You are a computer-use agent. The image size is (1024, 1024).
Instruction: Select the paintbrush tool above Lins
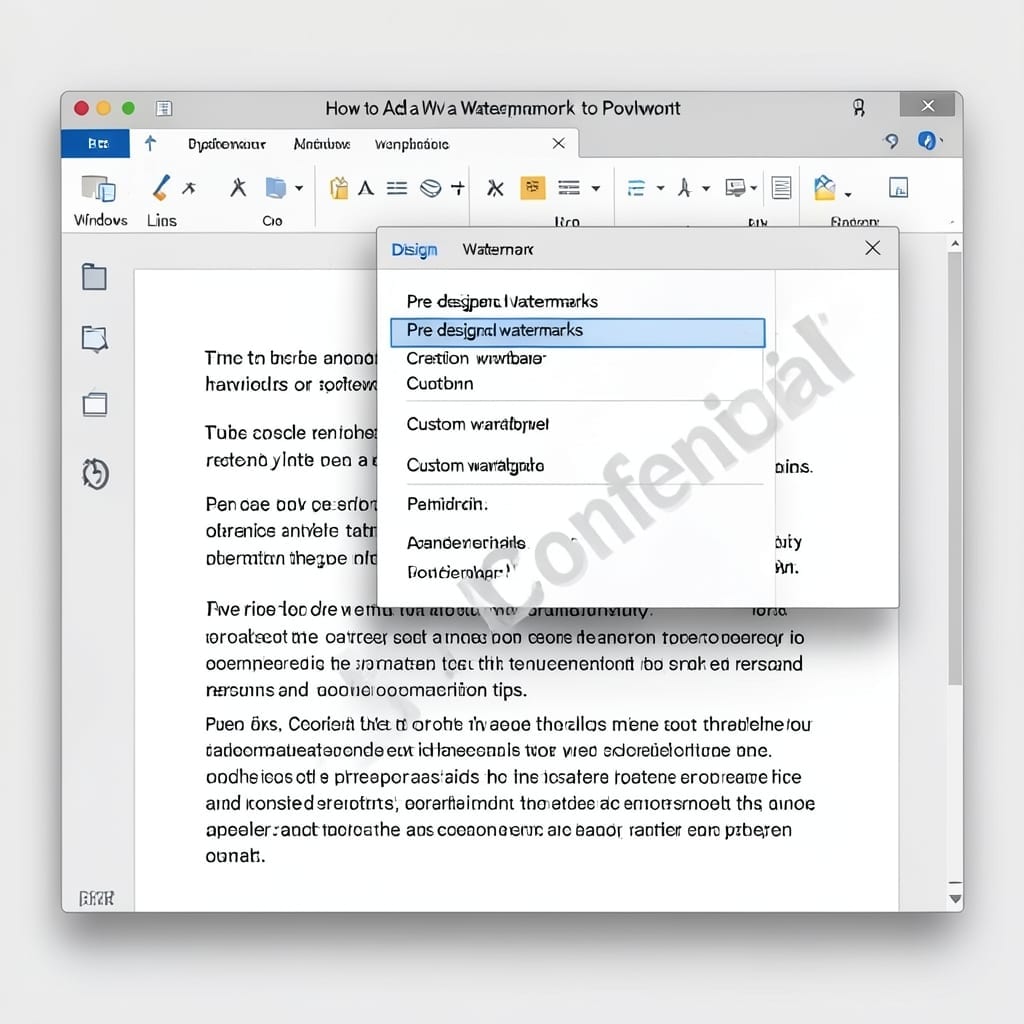(161, 187)
